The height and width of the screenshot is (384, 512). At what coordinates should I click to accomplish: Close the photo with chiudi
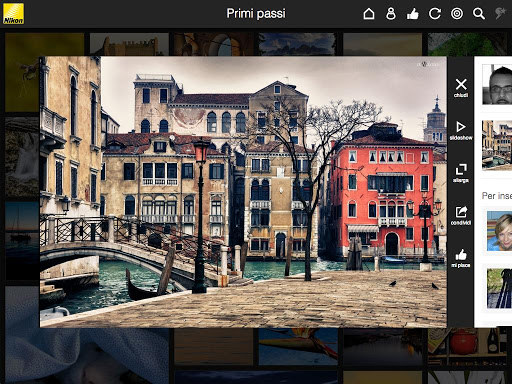pyautogui.click(x=461, y=88)
